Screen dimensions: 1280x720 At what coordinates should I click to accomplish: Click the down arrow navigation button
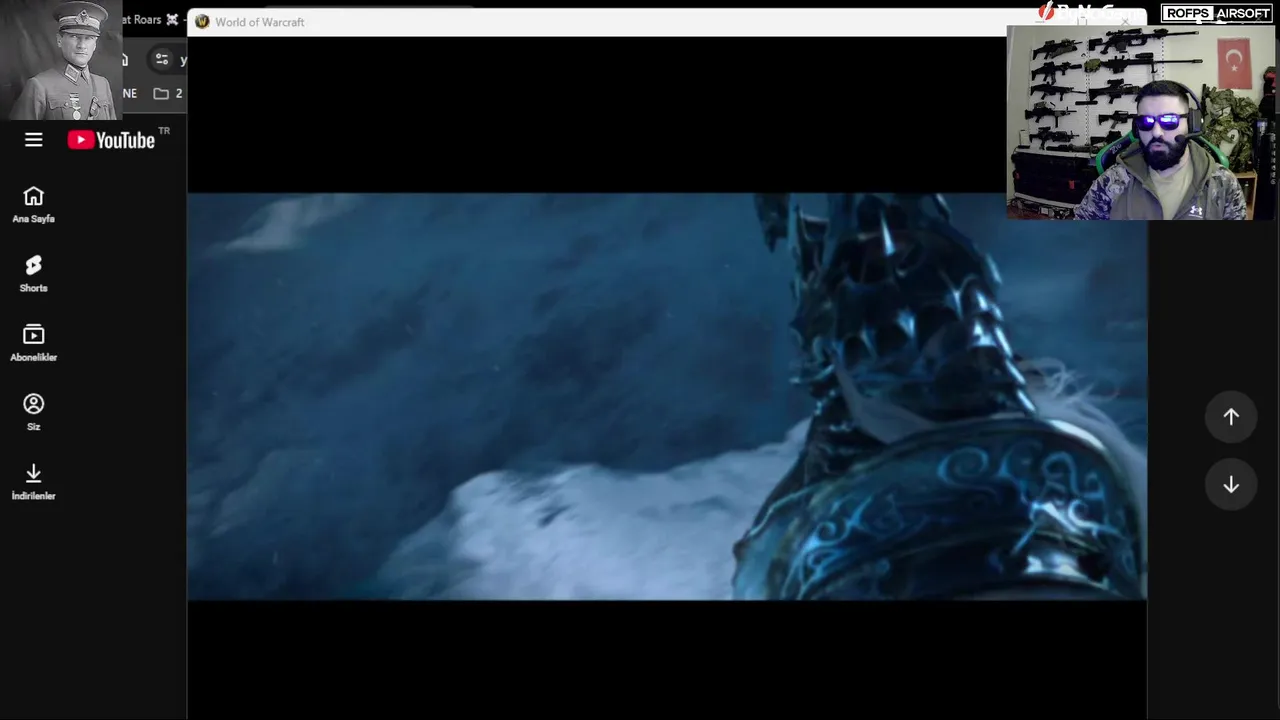(x=1231, y=485)
